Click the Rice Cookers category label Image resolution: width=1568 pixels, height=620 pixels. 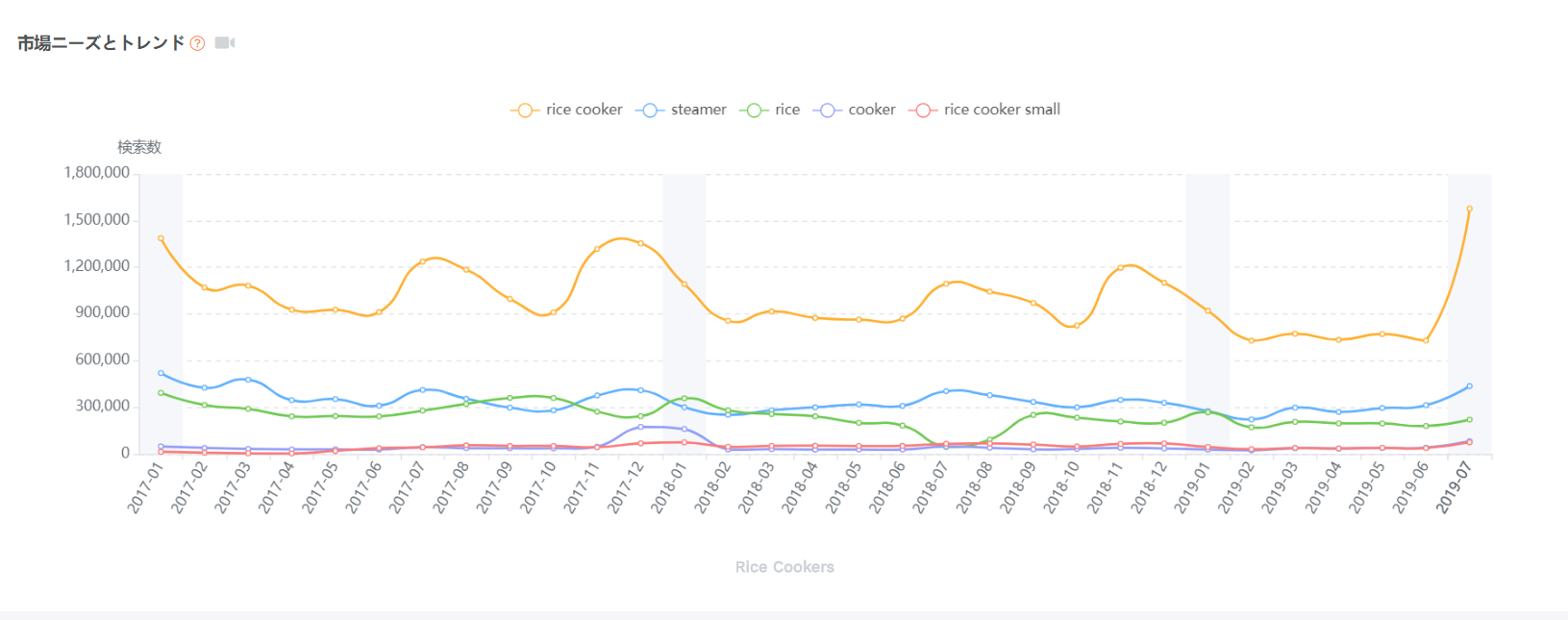point(784,567)
